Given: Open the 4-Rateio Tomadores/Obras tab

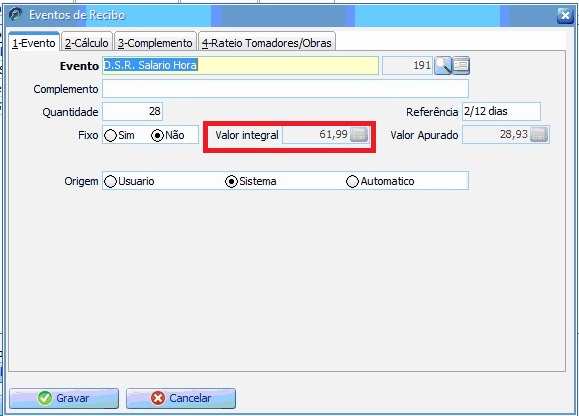Looking at the screenshot, I should 267,43.
